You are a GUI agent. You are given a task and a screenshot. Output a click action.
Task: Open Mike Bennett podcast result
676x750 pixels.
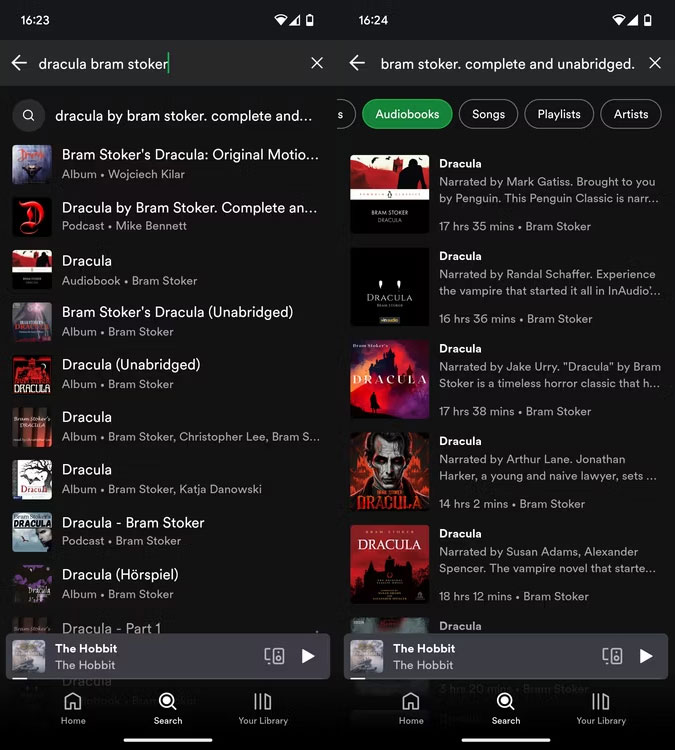coord(166,217)
